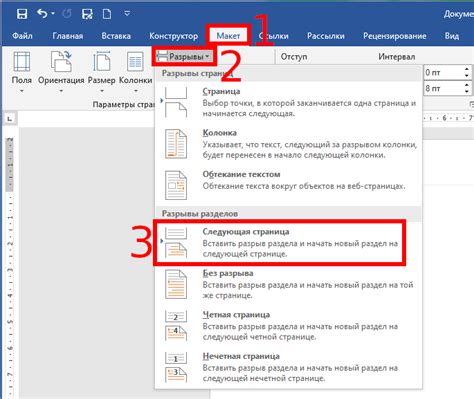Click the spelling check document icon

(x=87, y=14)
